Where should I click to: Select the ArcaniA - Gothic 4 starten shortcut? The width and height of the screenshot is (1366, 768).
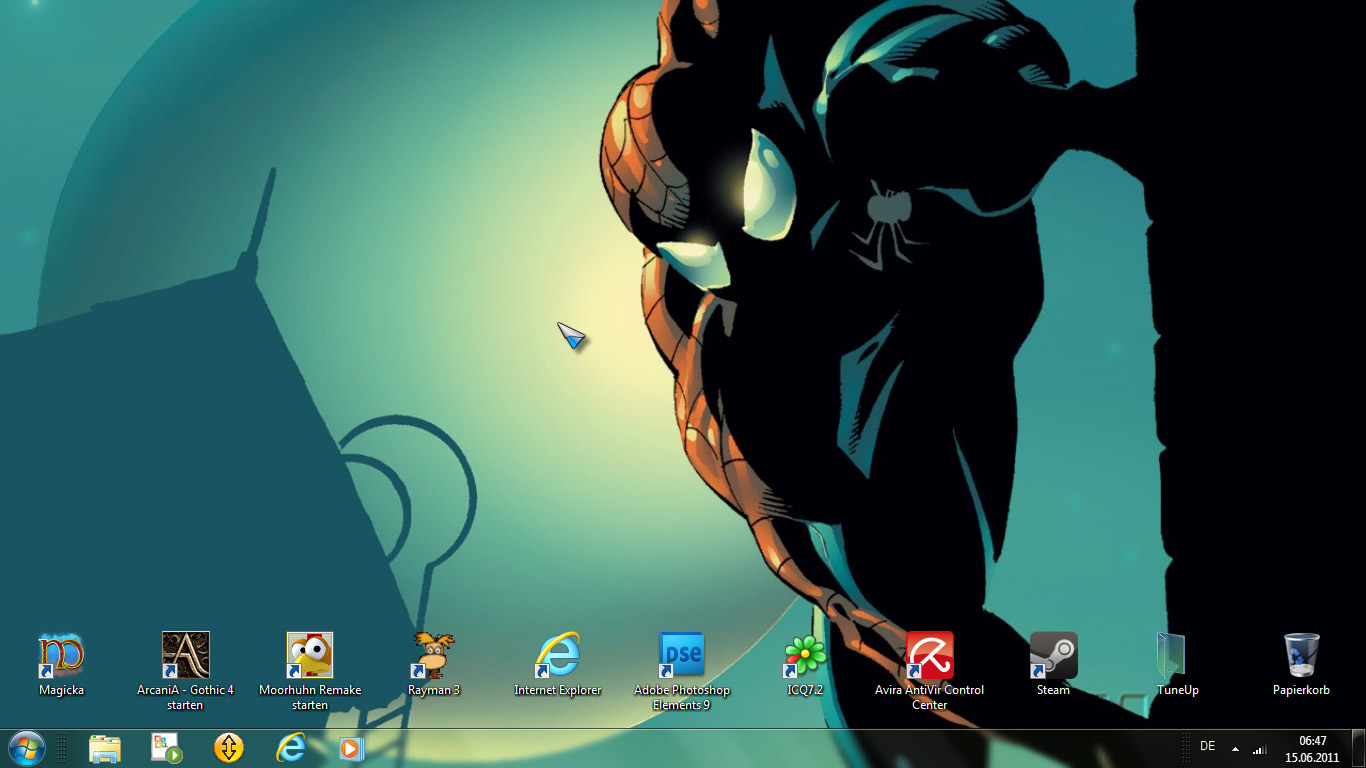point(185,656)
